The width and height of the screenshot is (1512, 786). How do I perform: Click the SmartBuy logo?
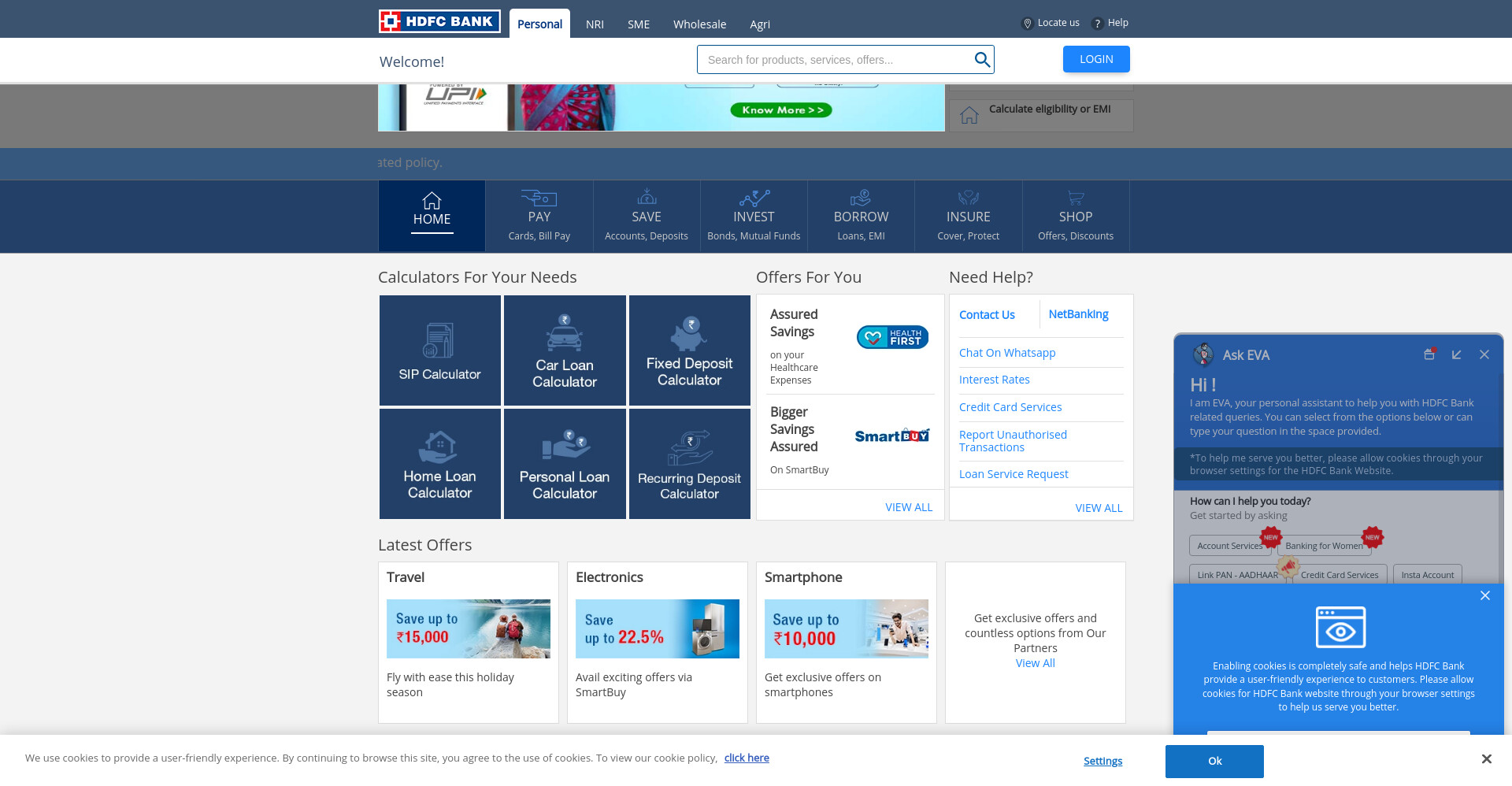pyautogui.click(x=892, y=436)
